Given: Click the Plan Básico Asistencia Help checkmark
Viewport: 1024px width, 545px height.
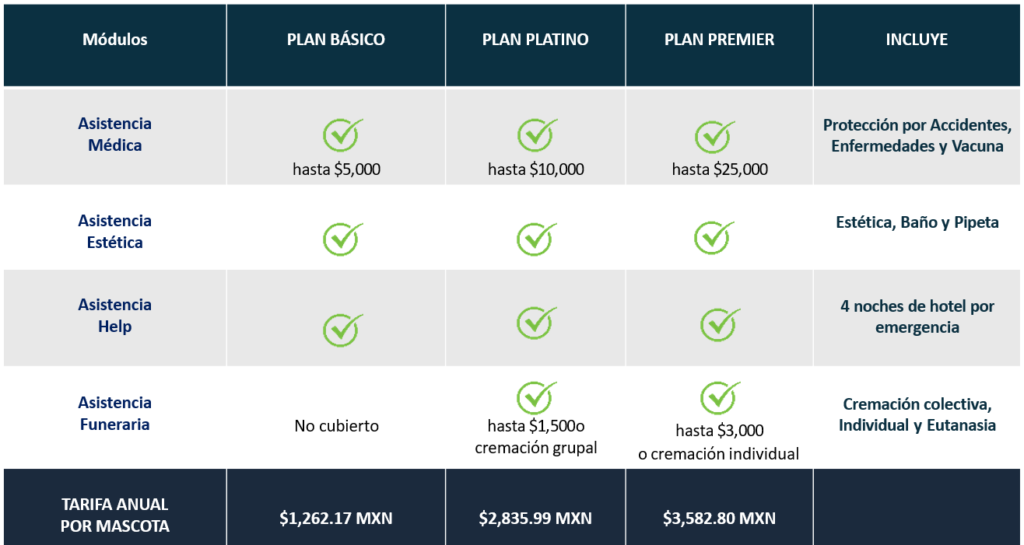Looking at the screenshot, I should 341,328.
